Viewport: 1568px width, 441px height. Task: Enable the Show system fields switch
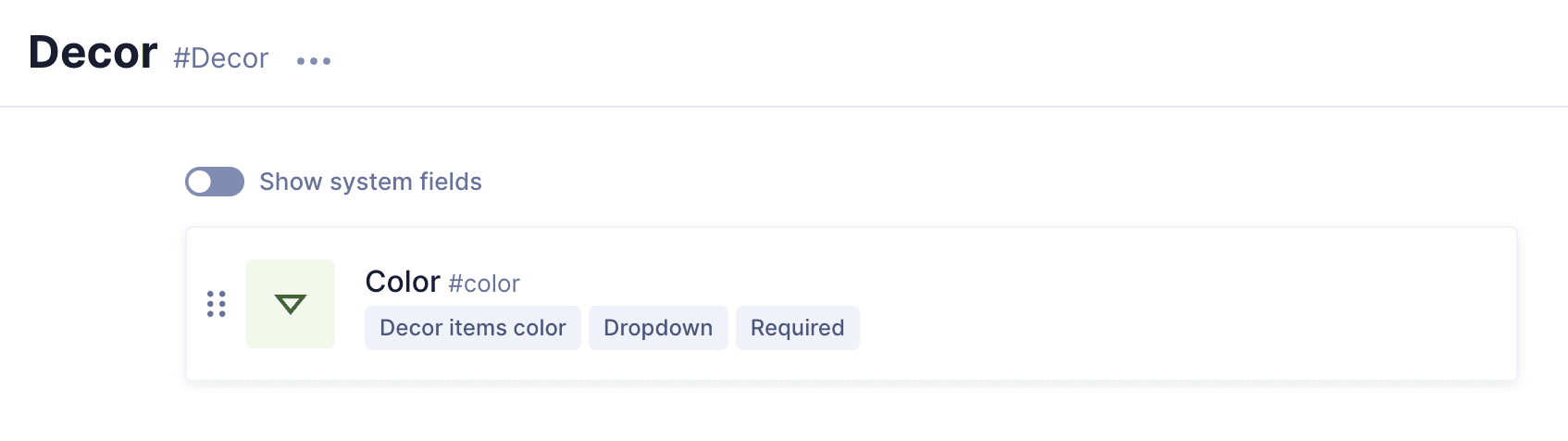click(x=215, y=182)
